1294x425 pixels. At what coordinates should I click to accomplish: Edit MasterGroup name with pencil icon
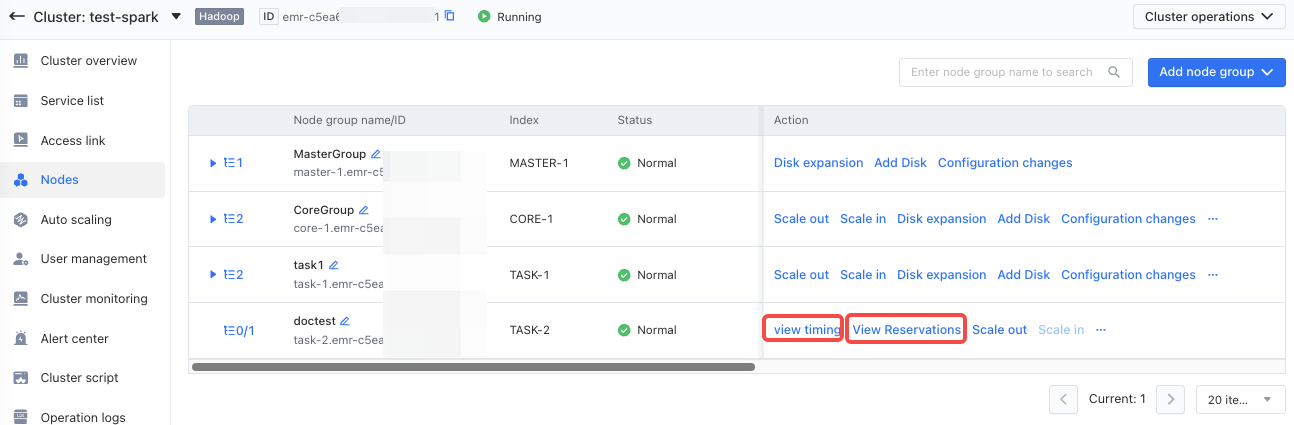376,154
